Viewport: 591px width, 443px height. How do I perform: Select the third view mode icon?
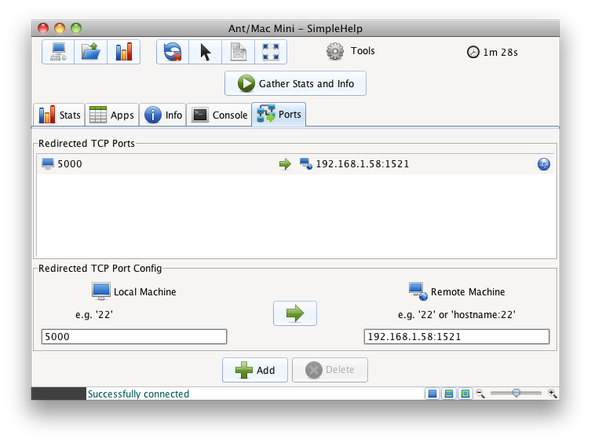(465, 394)
